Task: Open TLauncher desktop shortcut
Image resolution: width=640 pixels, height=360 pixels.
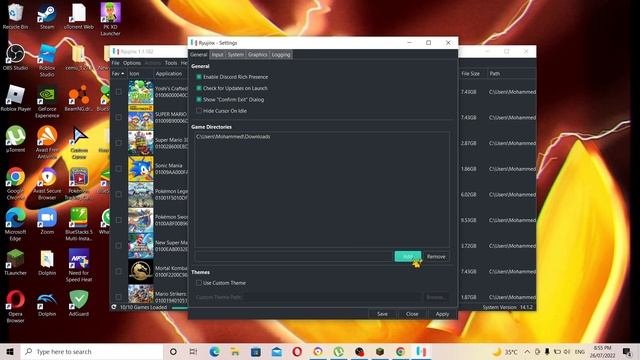Action: pyautogui.click(x=16, y=262)
